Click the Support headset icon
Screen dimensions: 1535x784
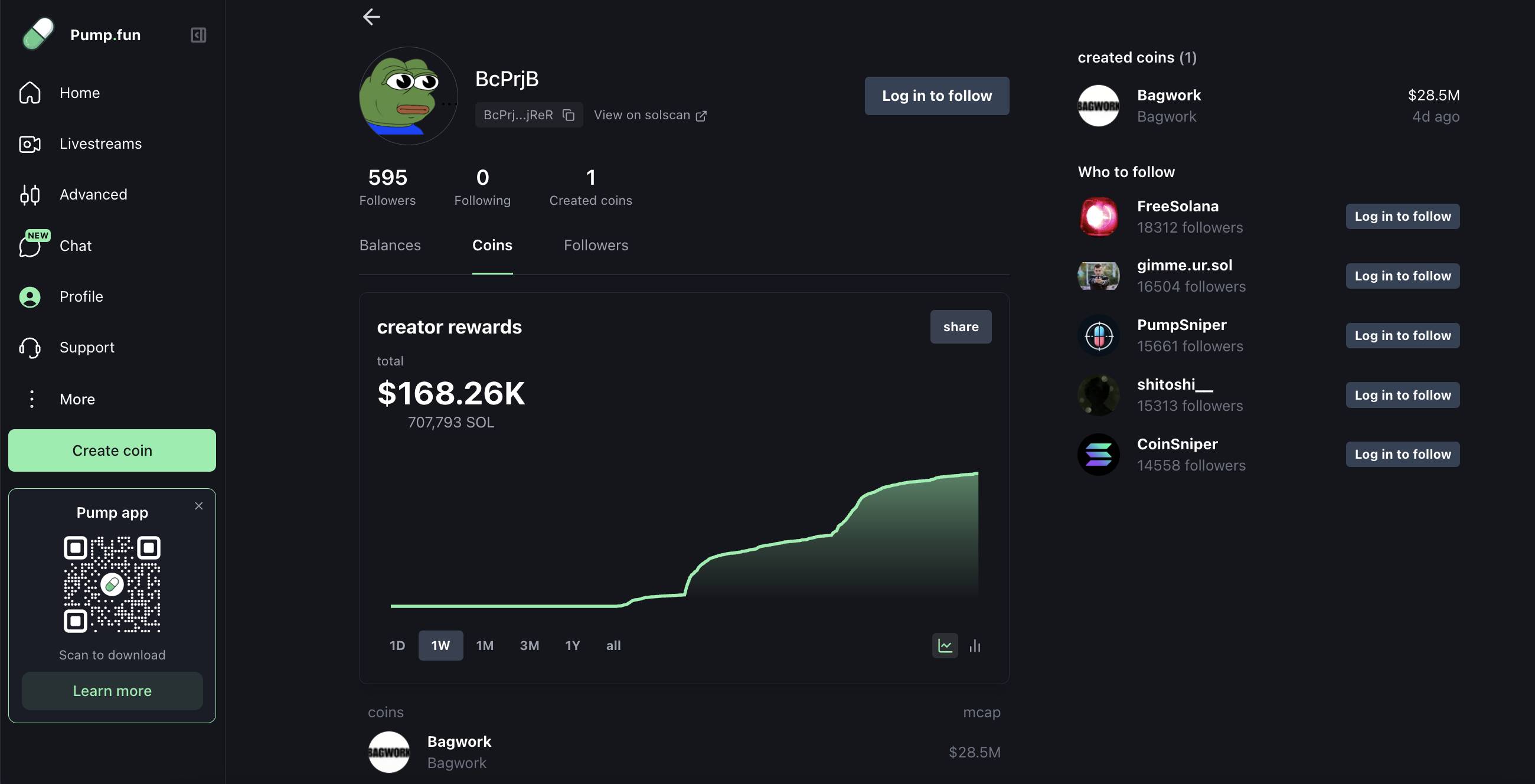point(30,347)
